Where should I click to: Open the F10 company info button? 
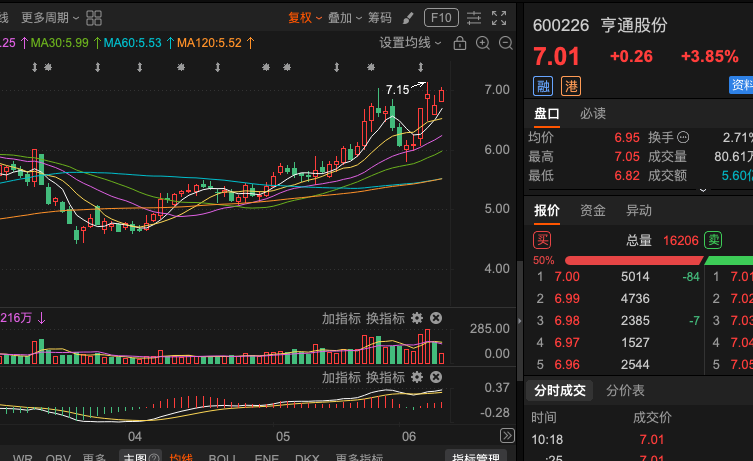[441, 18]
